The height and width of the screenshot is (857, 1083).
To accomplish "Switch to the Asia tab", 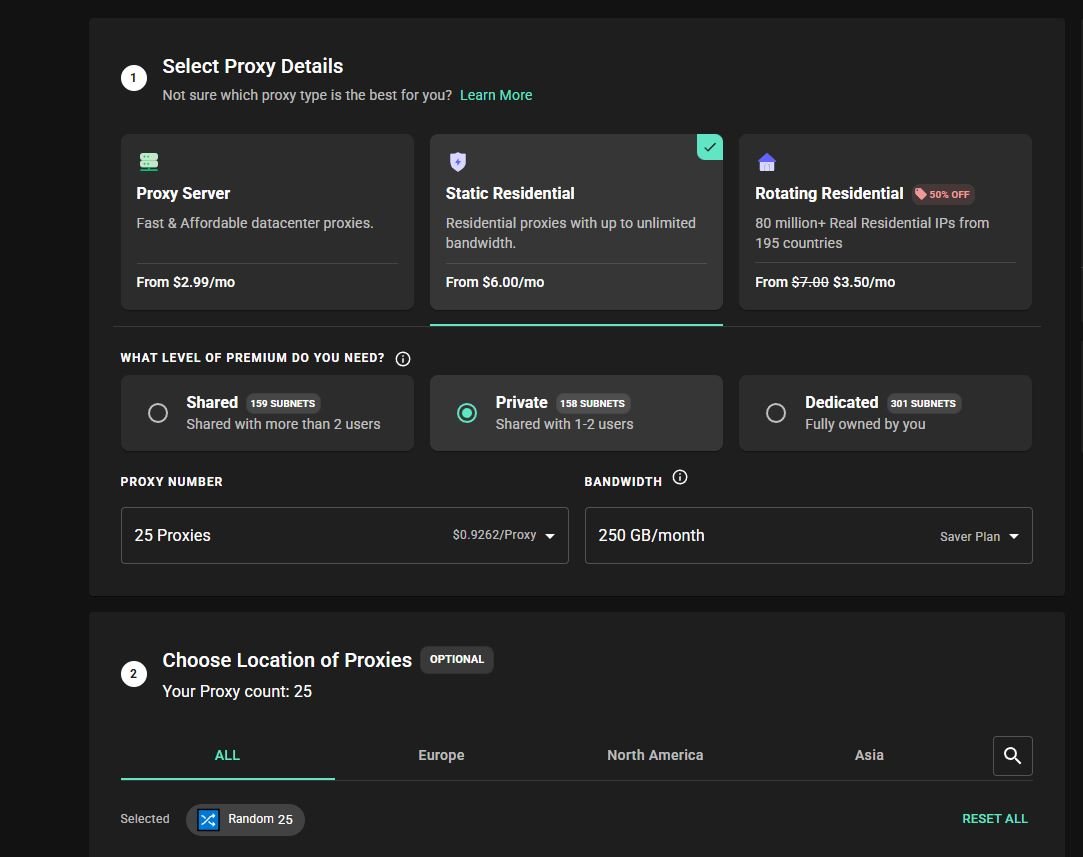I will (869, 755).
